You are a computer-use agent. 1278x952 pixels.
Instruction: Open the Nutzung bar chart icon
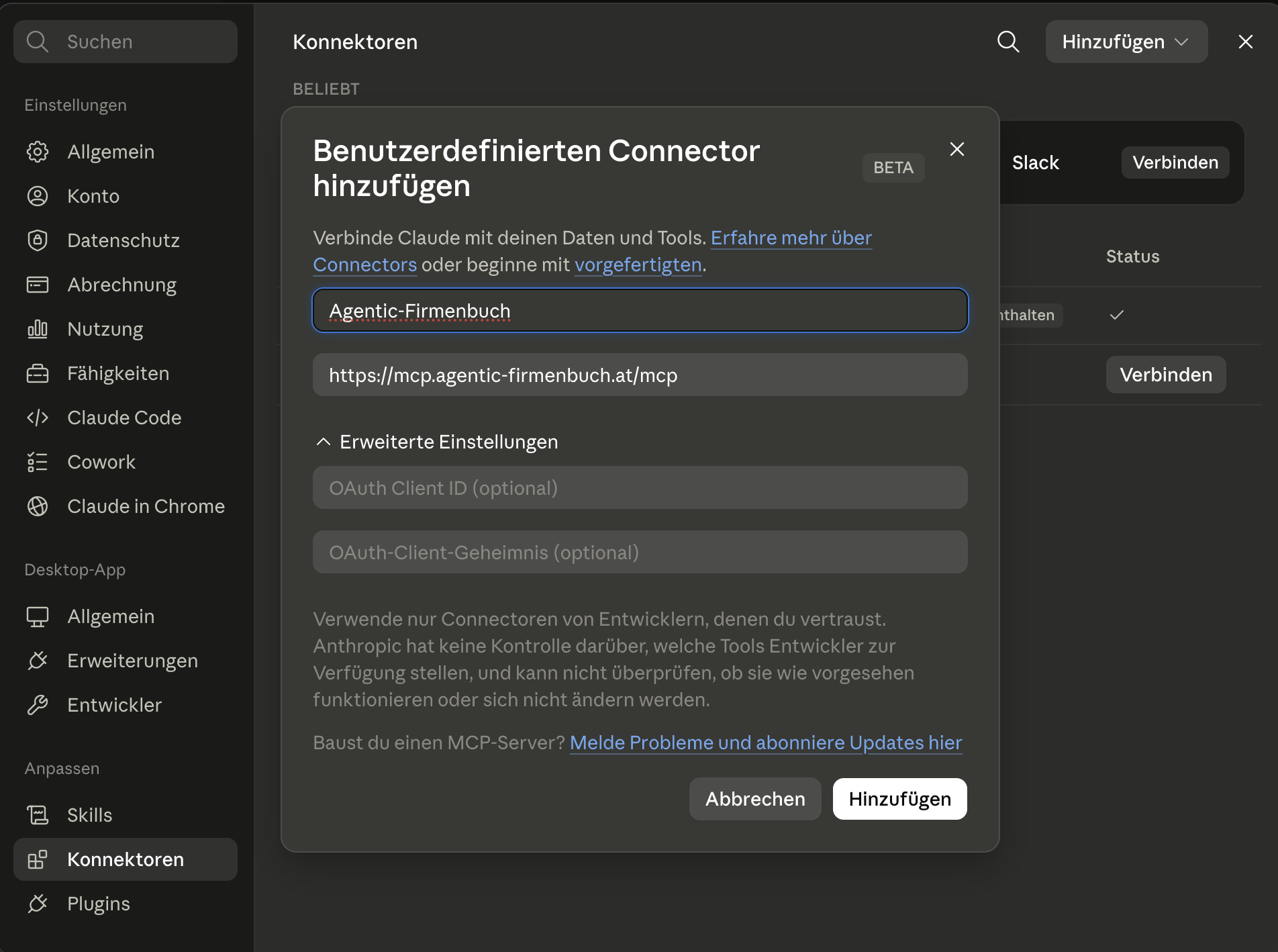(x=38, y=329)
